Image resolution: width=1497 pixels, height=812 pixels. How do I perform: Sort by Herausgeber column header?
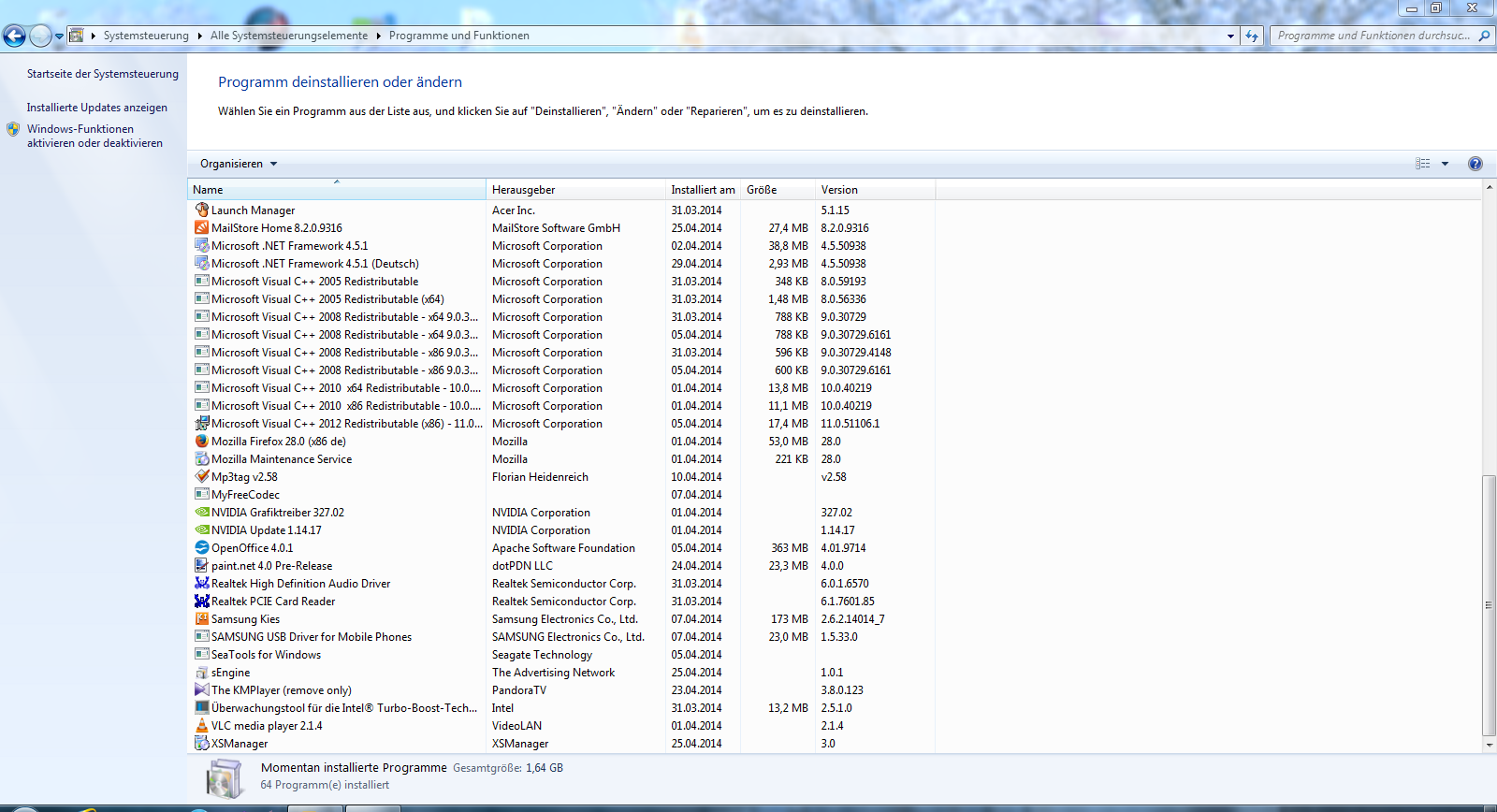pyautogui.click(x=575, y=189)
